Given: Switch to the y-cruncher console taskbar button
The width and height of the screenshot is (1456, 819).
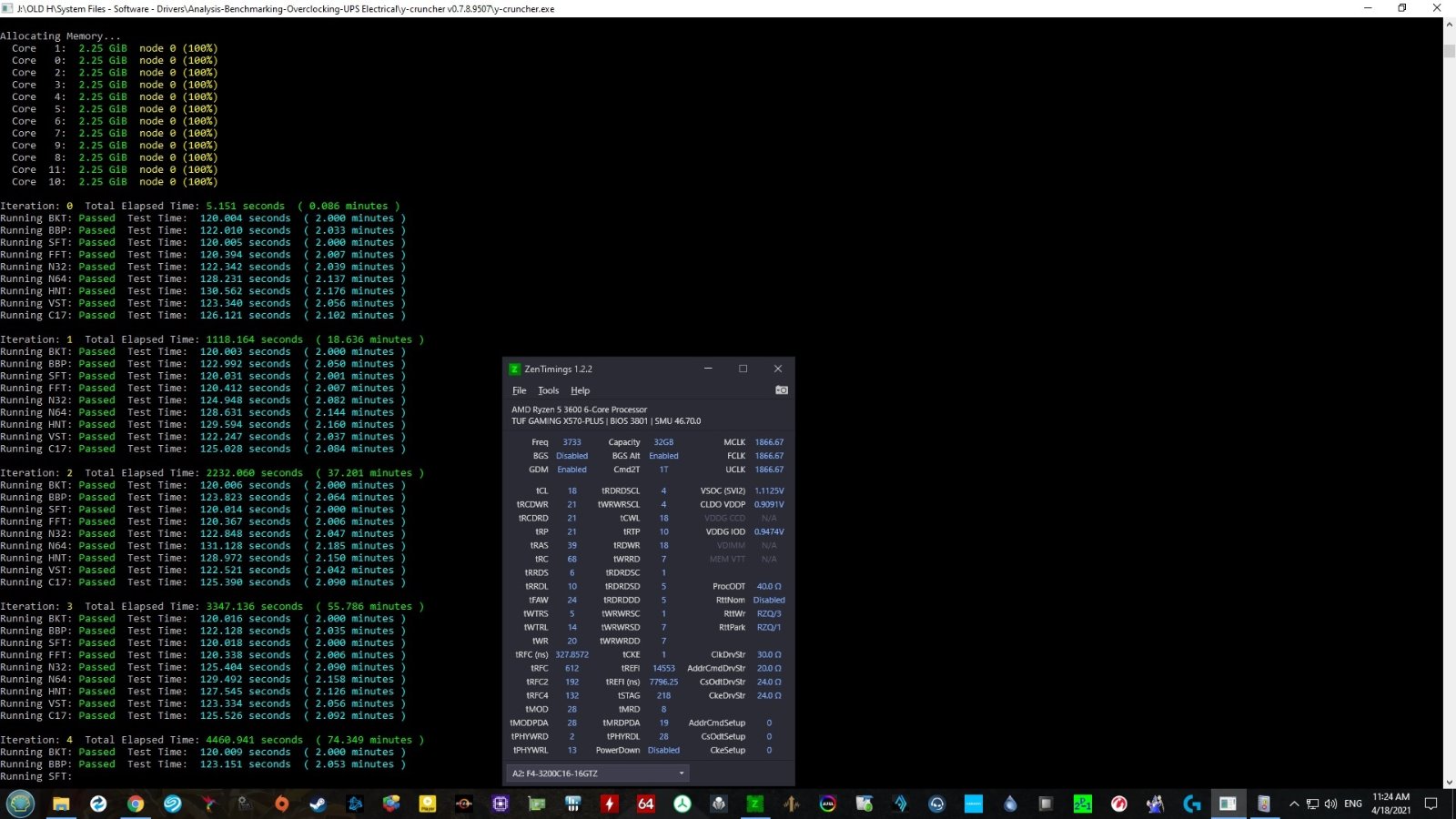Looking at the screenshot, I should [x=1228, y=804].
